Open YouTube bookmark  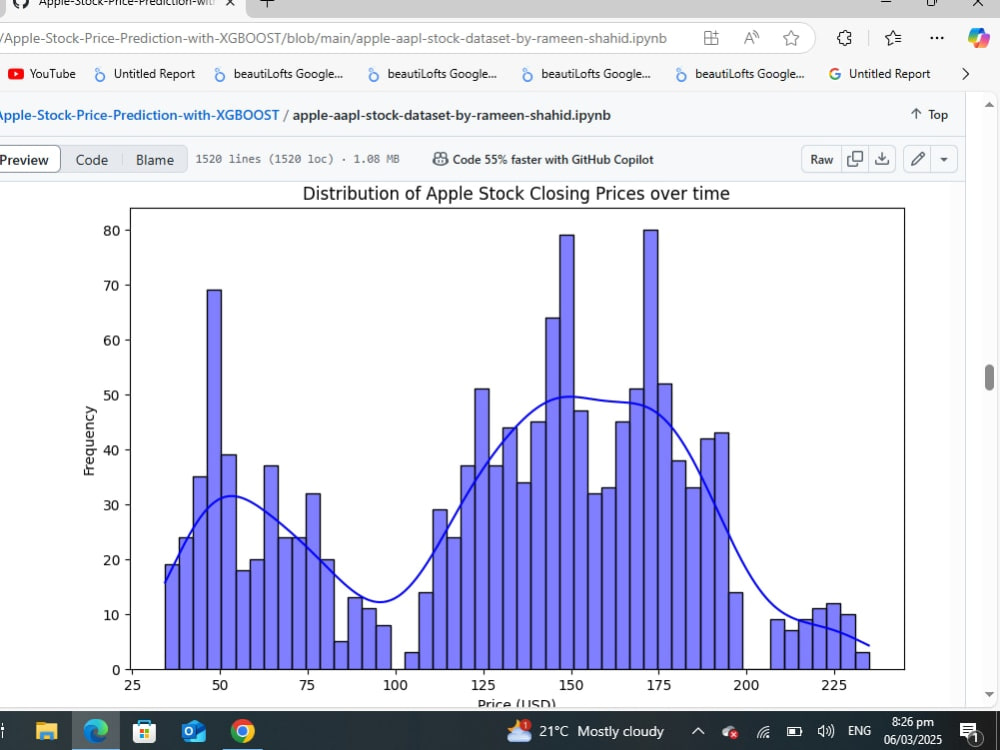click(x=42, y=74)
